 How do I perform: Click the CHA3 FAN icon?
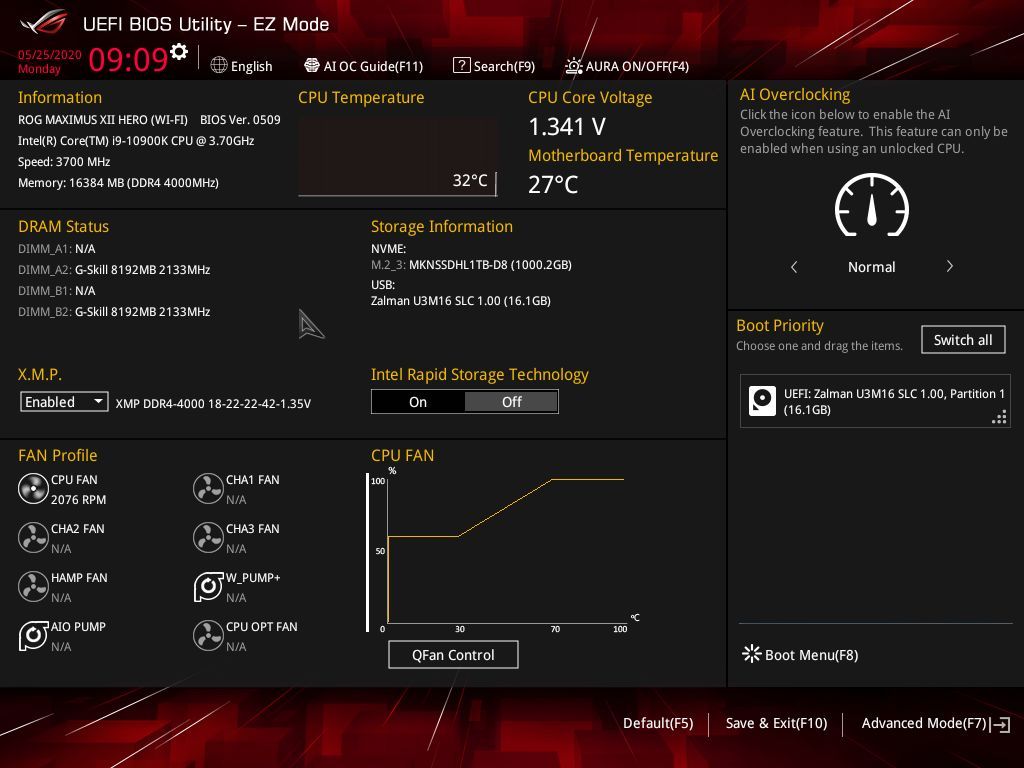pyautogui.click(x=208, y=537)
